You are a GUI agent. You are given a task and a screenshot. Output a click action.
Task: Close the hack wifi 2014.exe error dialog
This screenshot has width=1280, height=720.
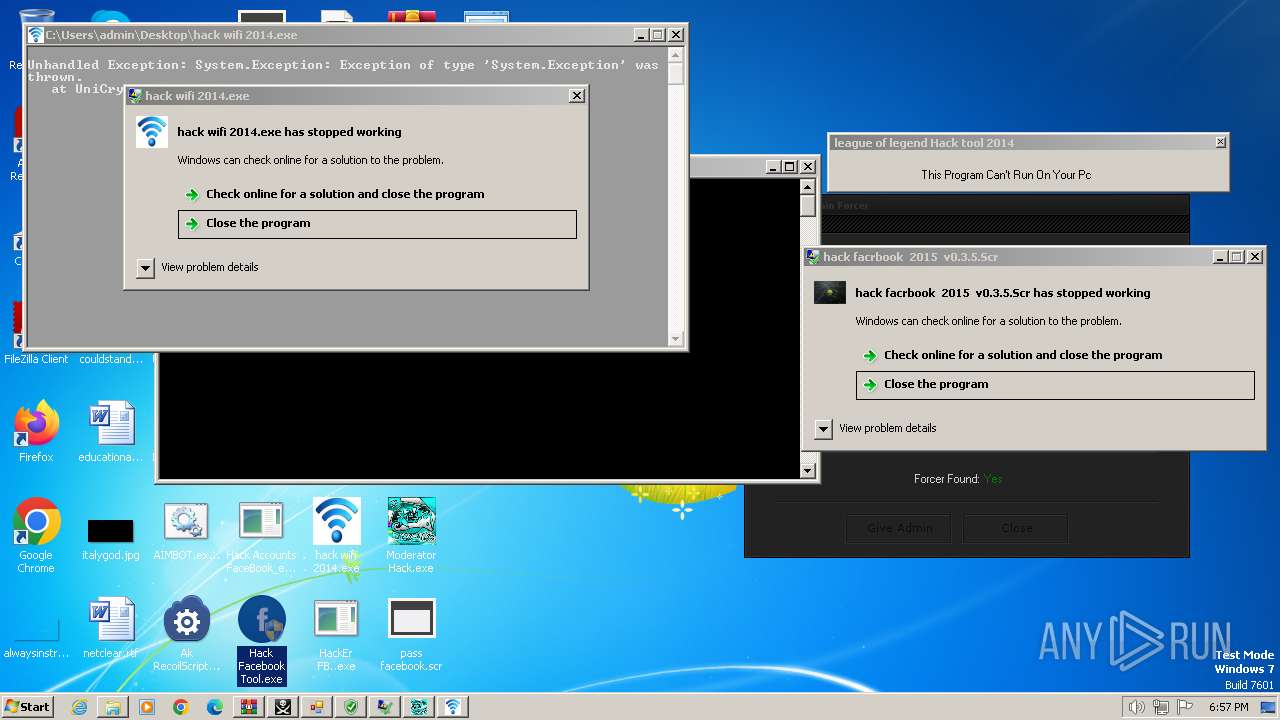pyautogui.click(x=576, y=96)
